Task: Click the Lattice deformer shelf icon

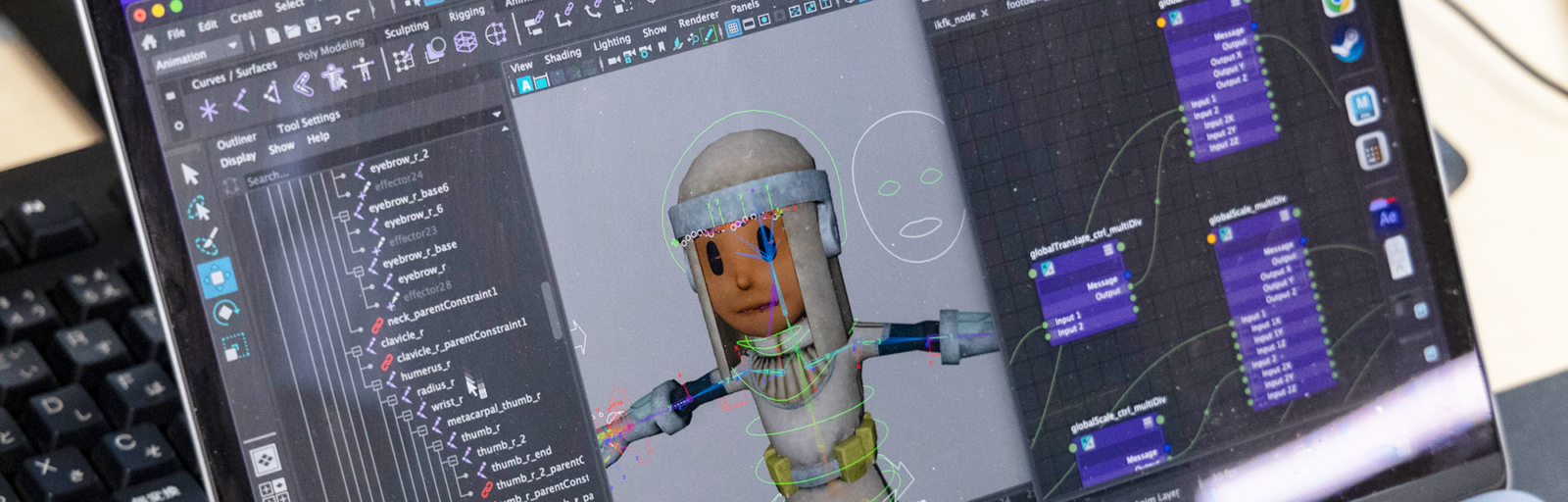Action: [x=465, y=41]
